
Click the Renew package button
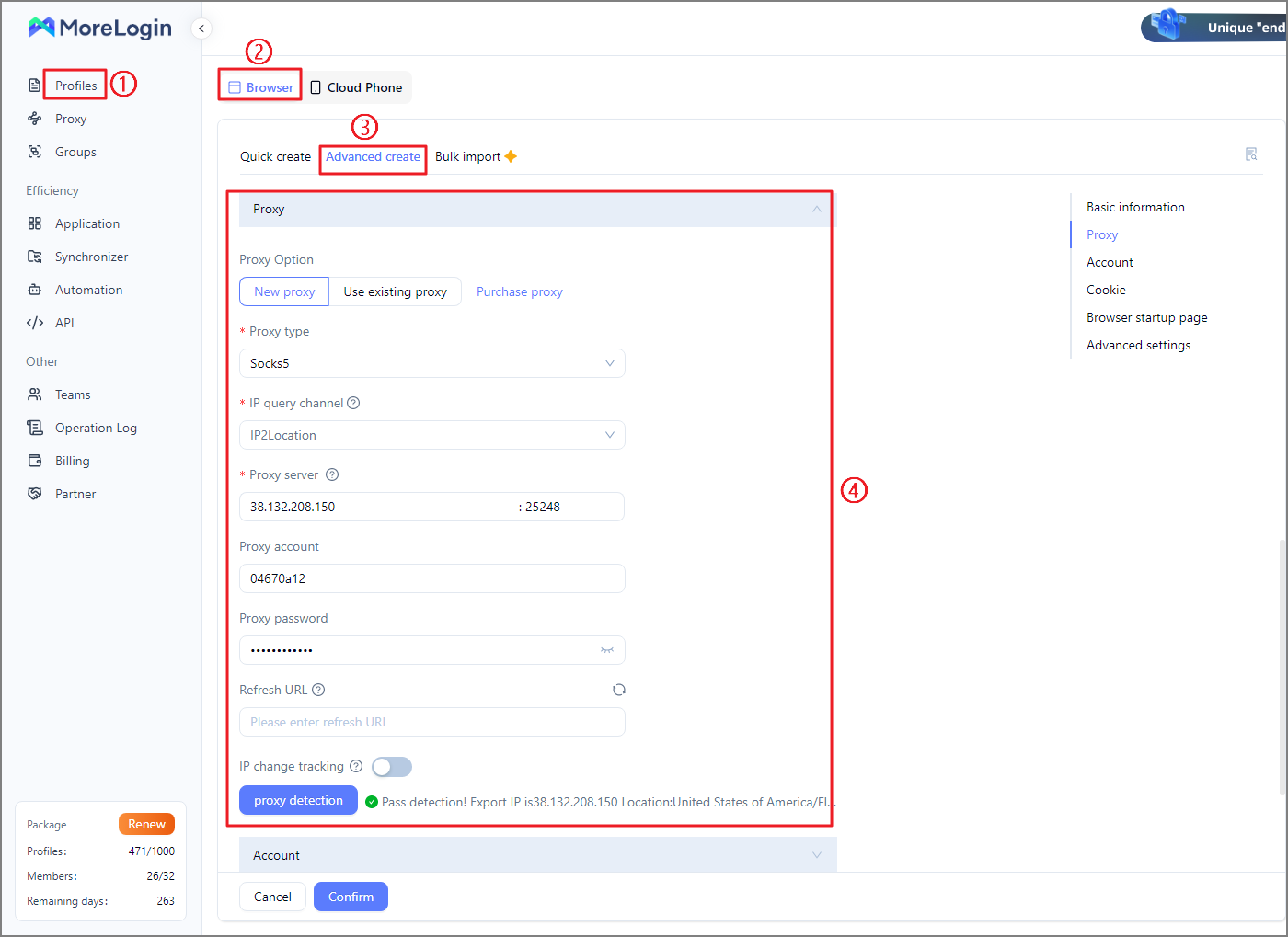click(146, 824)
